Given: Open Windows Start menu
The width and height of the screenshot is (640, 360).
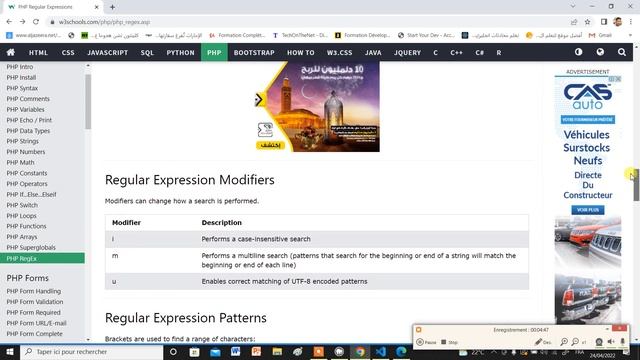Looking at the screenshot, I should pyautogui.click(x=10, y=352).
